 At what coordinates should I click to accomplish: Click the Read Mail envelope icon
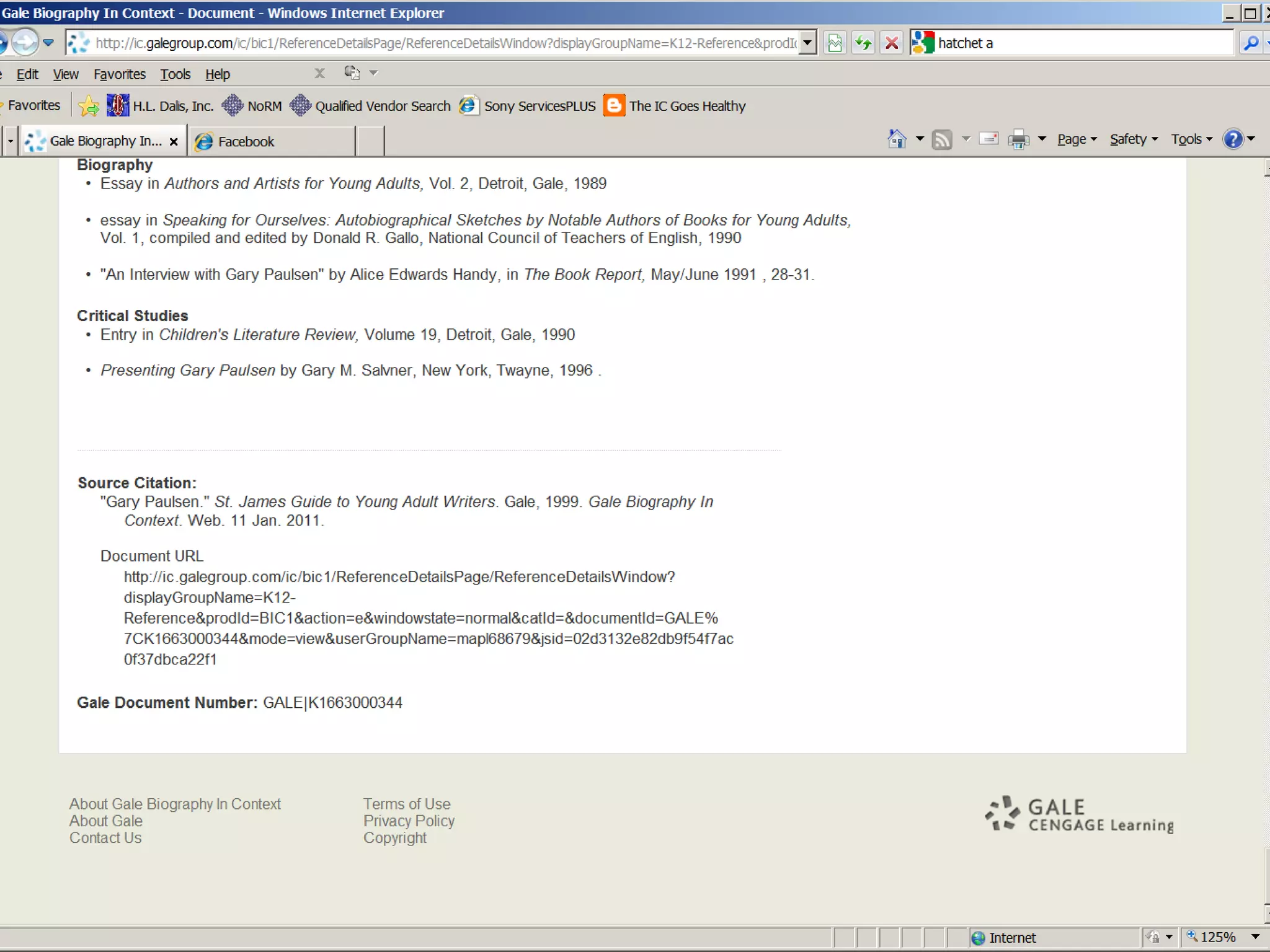pos(988,139)
